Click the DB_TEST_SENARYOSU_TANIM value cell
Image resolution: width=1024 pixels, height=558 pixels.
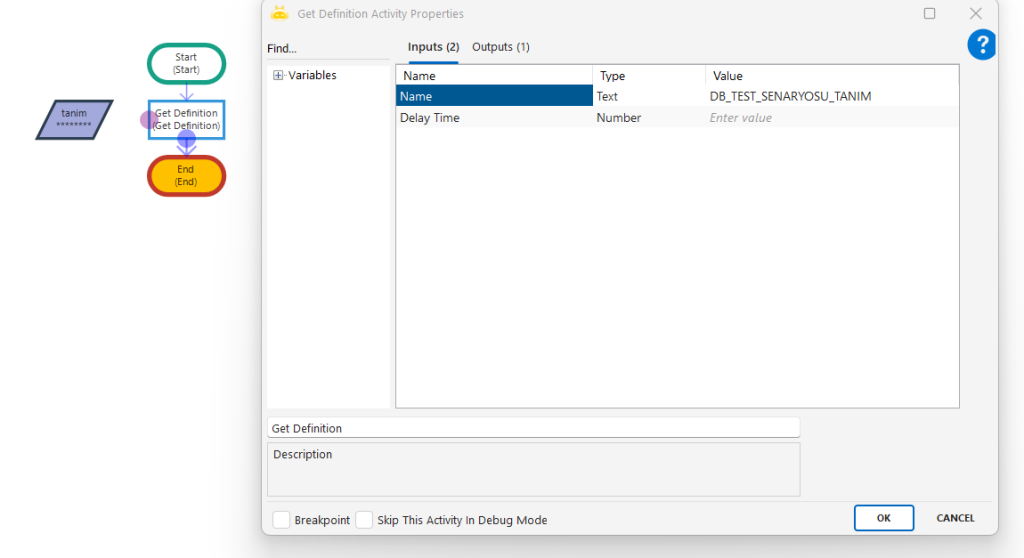830,97
